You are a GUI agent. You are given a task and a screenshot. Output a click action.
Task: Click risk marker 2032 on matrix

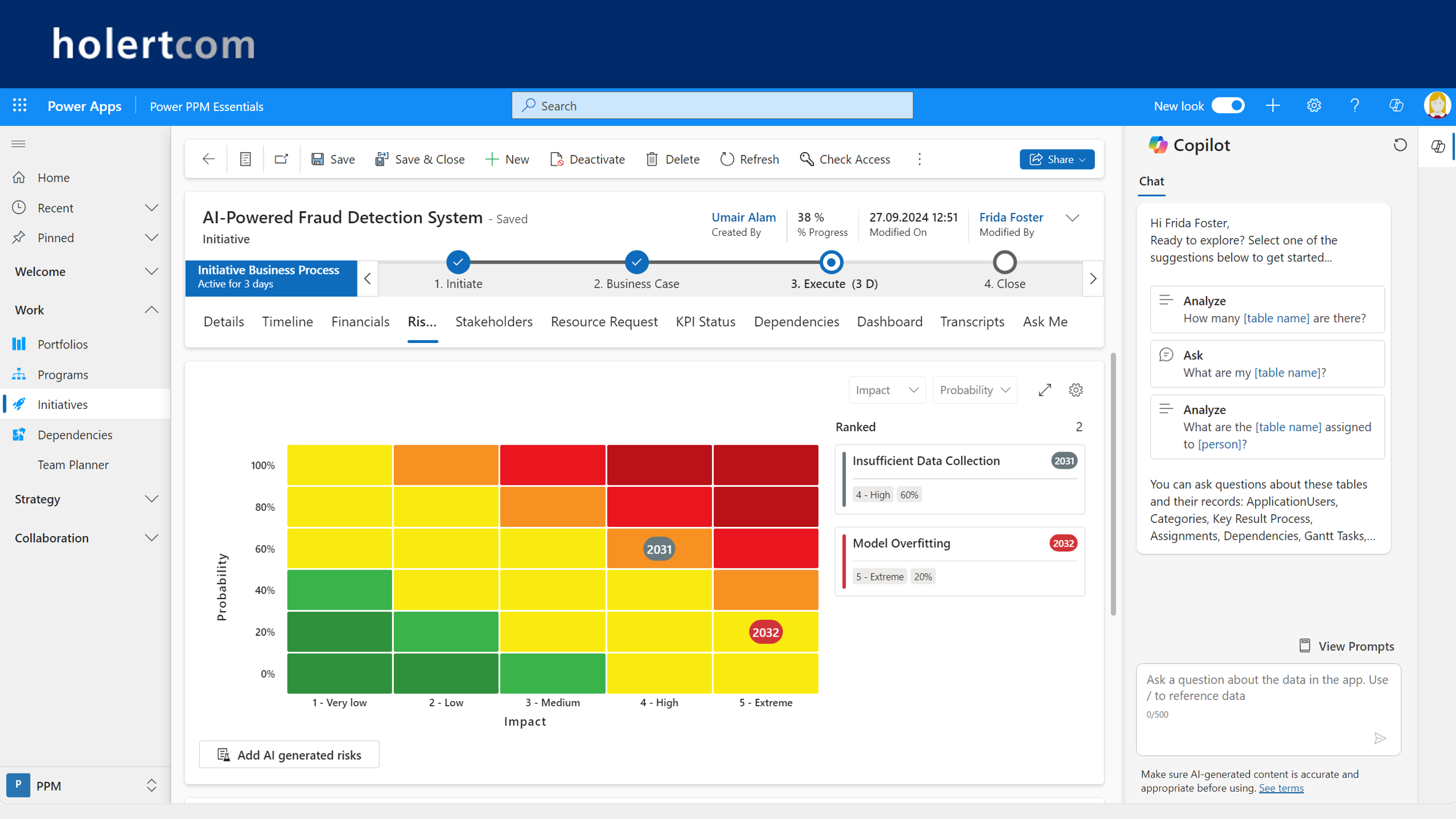pos(765,632)
